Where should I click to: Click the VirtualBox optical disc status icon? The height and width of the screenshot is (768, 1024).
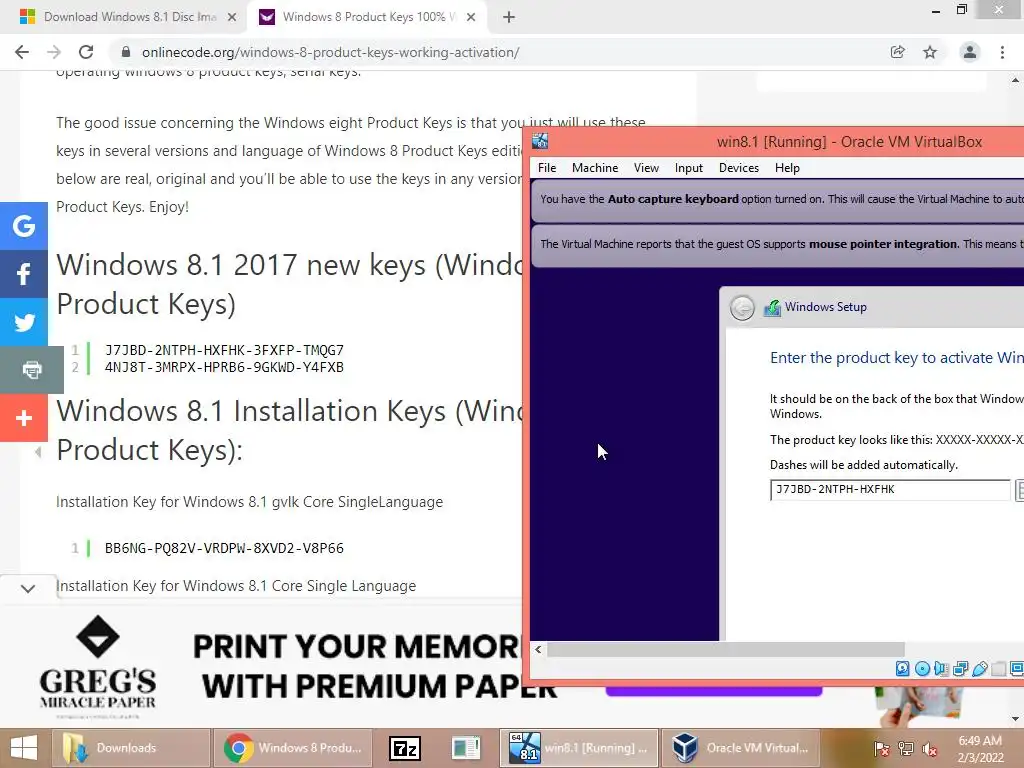click(922, 668)
